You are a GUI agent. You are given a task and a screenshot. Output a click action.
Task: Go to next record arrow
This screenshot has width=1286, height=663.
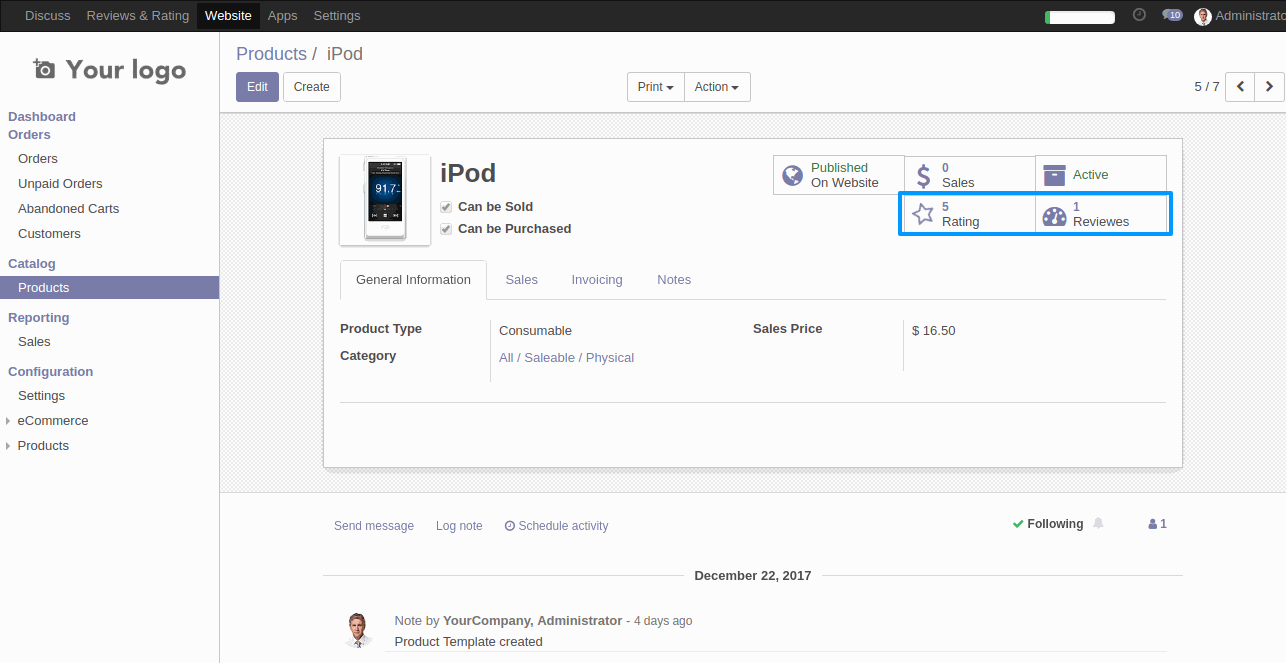point(1270,87)
